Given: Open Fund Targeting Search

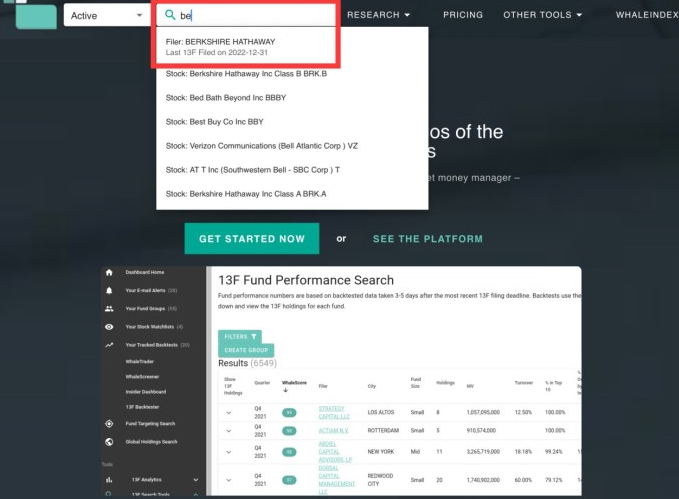Looking at the screenshot, I should coord(150,424).
